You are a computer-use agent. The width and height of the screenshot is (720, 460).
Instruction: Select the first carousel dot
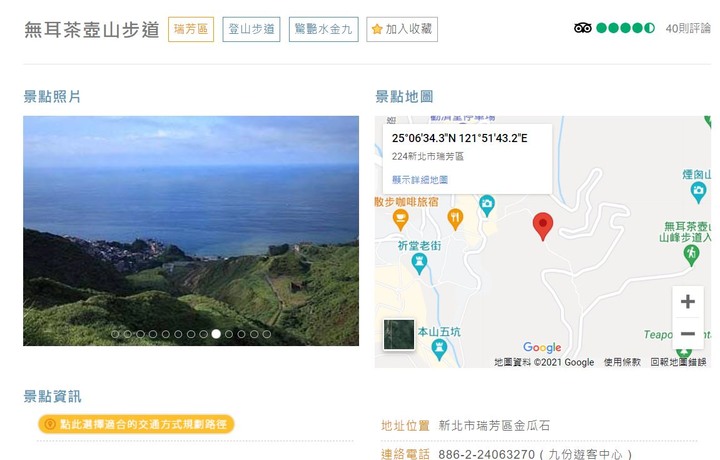115,334
